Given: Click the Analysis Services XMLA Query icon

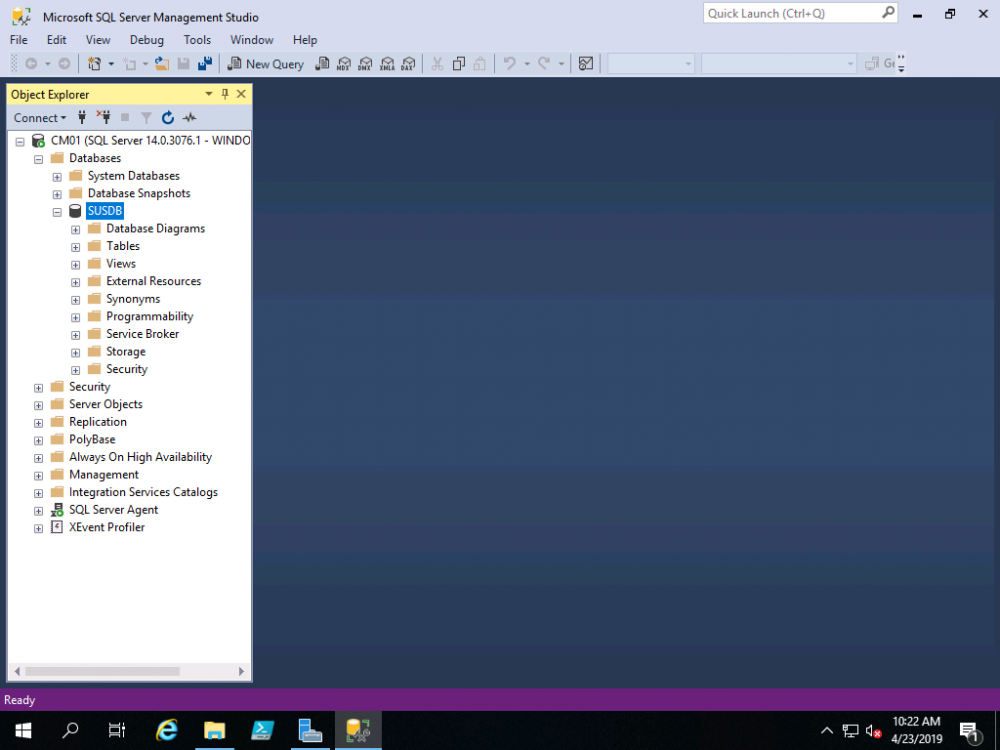Looking at the screenshot, I should pyautogui.click(x=386, y=64).
